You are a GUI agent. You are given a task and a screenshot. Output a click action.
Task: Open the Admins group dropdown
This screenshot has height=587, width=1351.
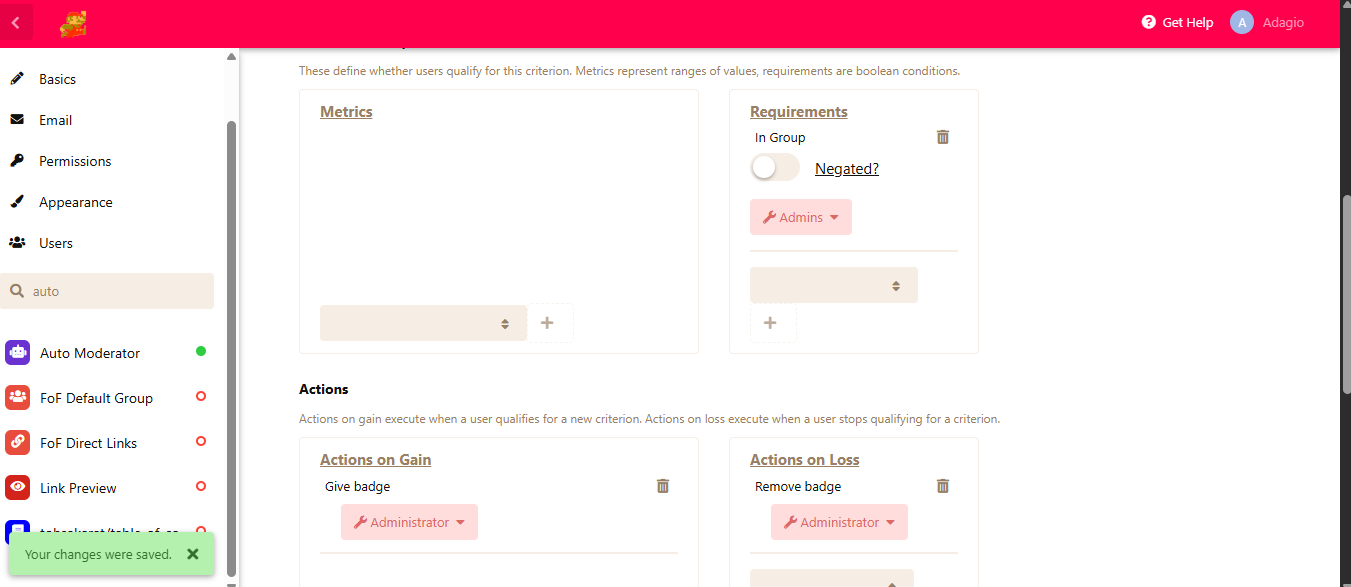pos(800,217)
